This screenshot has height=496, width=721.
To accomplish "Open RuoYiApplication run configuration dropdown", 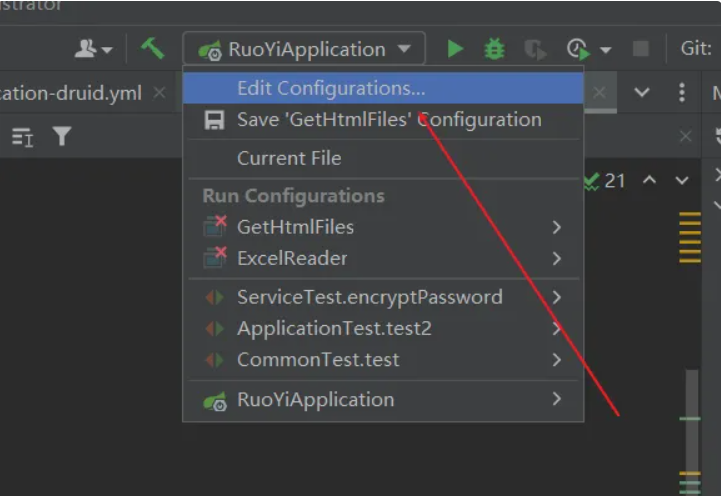I will 304,49.
